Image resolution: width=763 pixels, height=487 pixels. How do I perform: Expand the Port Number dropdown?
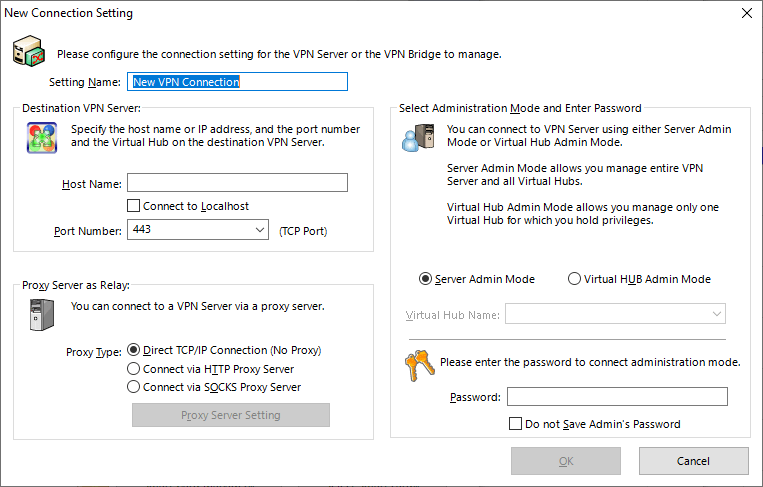259,231
